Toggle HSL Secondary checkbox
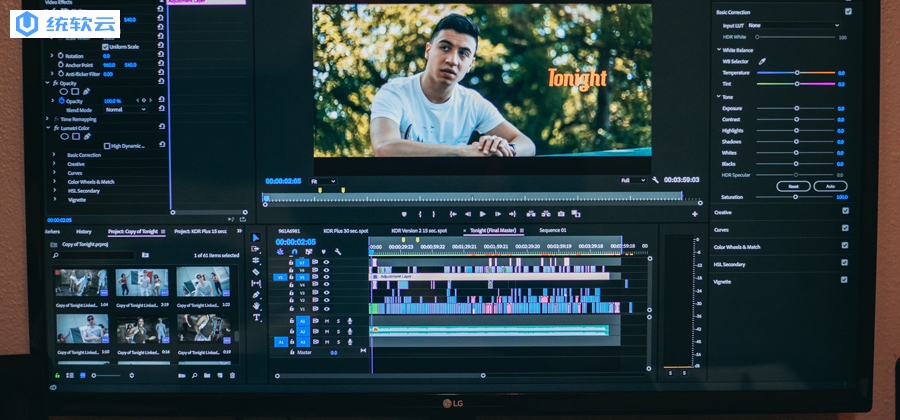This screenshot has width=900, height=420. pyautogui.click(x=844, y=263)
